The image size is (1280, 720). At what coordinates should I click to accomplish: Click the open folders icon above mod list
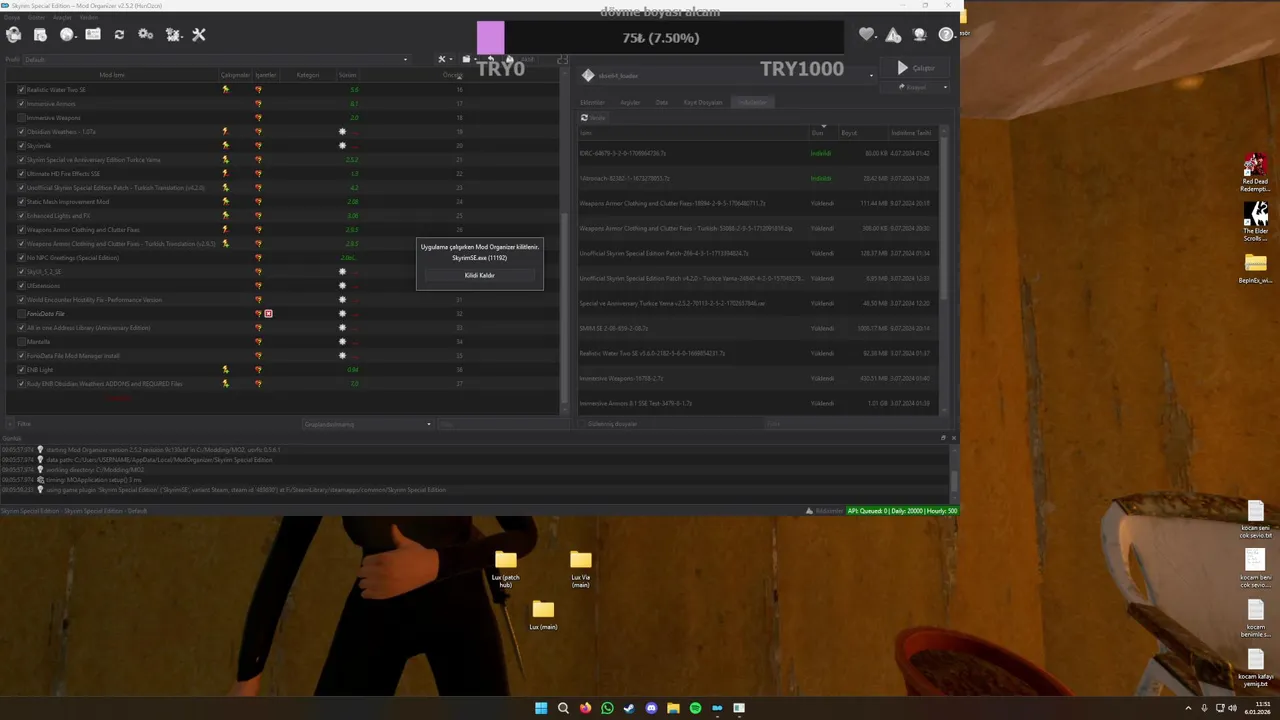[466, 60]
